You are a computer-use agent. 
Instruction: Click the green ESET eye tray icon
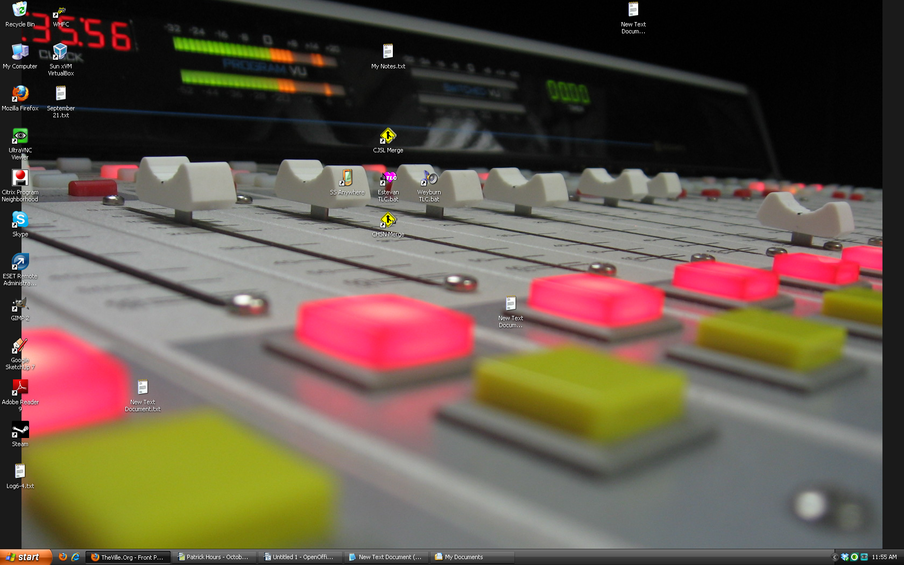click(854, 557)
